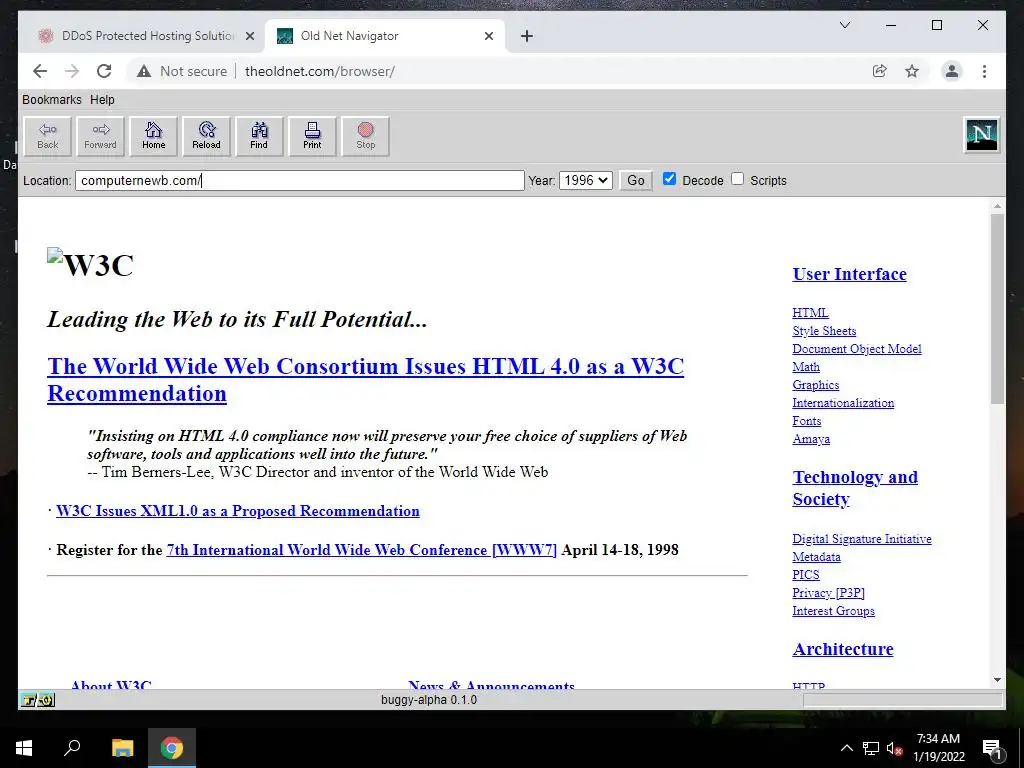Enable the Scripts checkbox
The width and height of the screenshot is (1024, 768).
737,179
